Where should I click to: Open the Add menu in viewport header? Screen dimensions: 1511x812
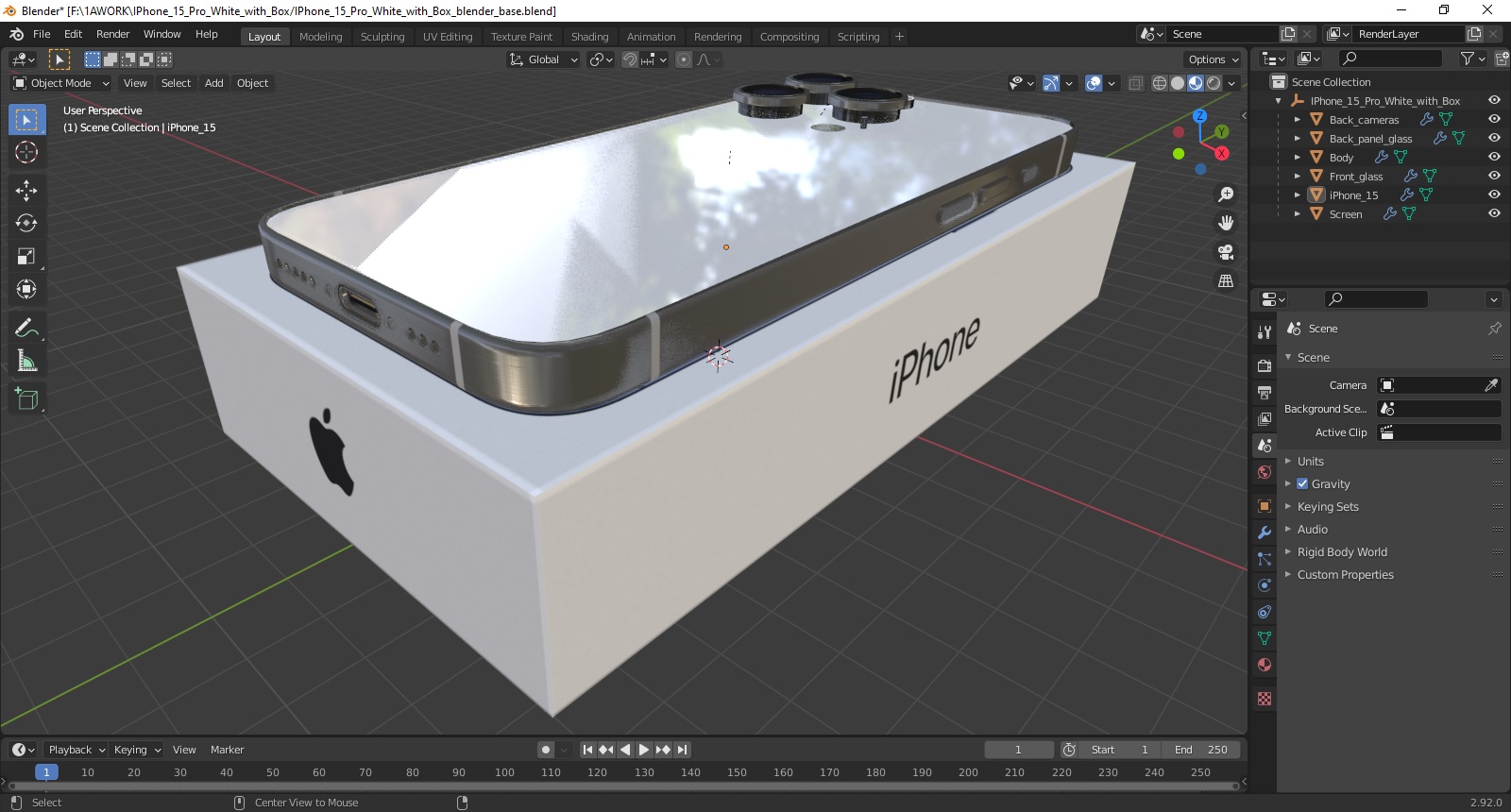pos(214,83)
